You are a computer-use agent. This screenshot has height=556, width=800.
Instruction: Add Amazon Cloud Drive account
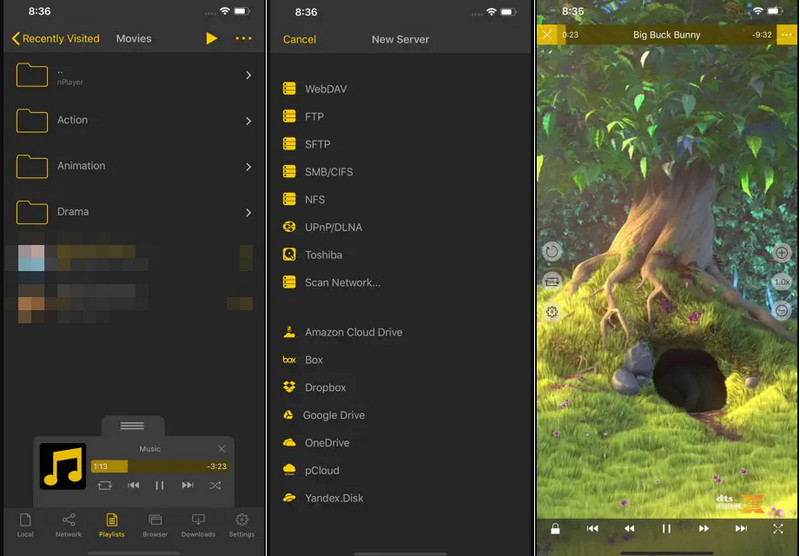tap(401, 332)
